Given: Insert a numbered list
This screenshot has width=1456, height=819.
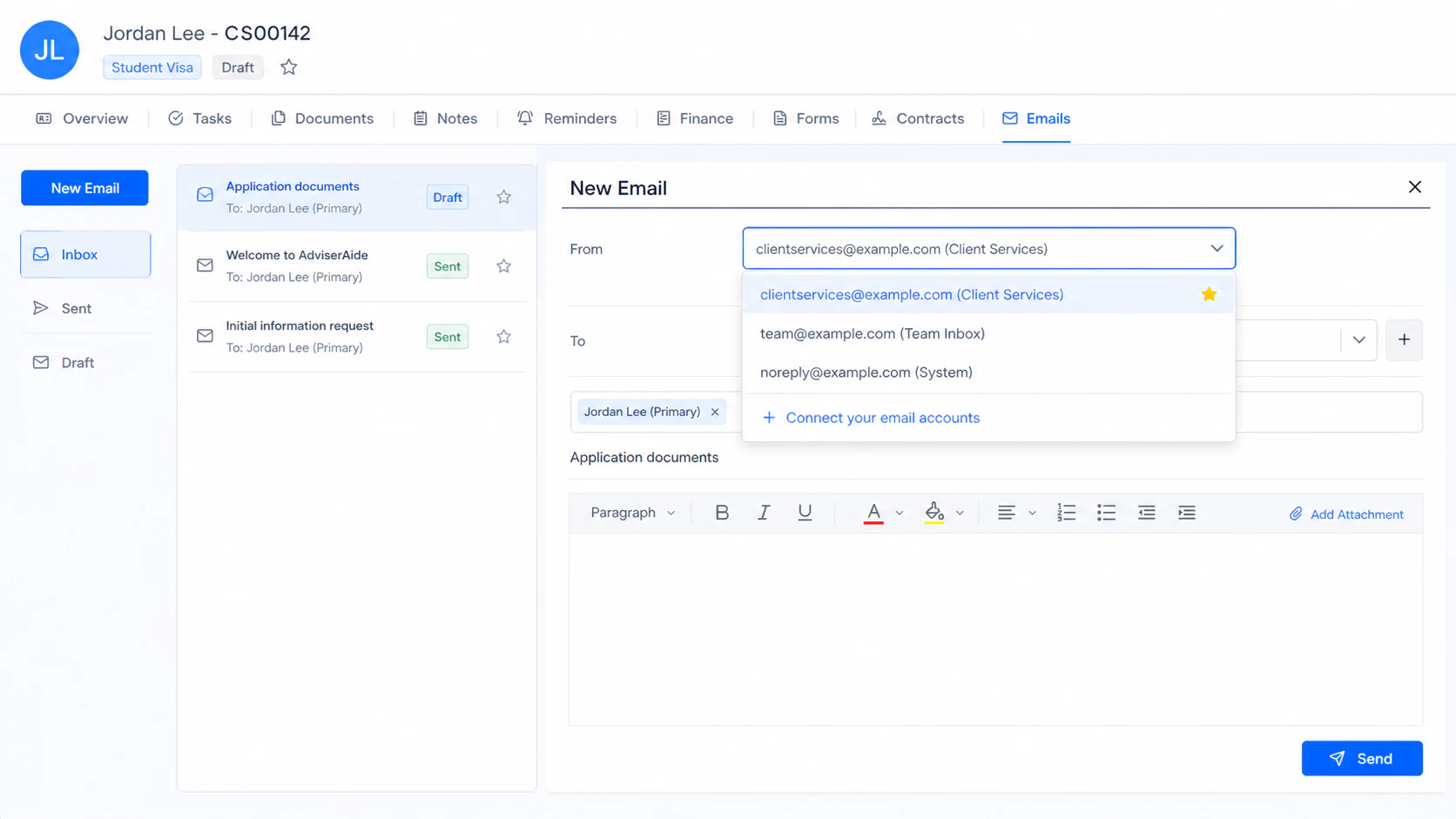Looking at the screenshot, I should click(x=1066, y=513).
